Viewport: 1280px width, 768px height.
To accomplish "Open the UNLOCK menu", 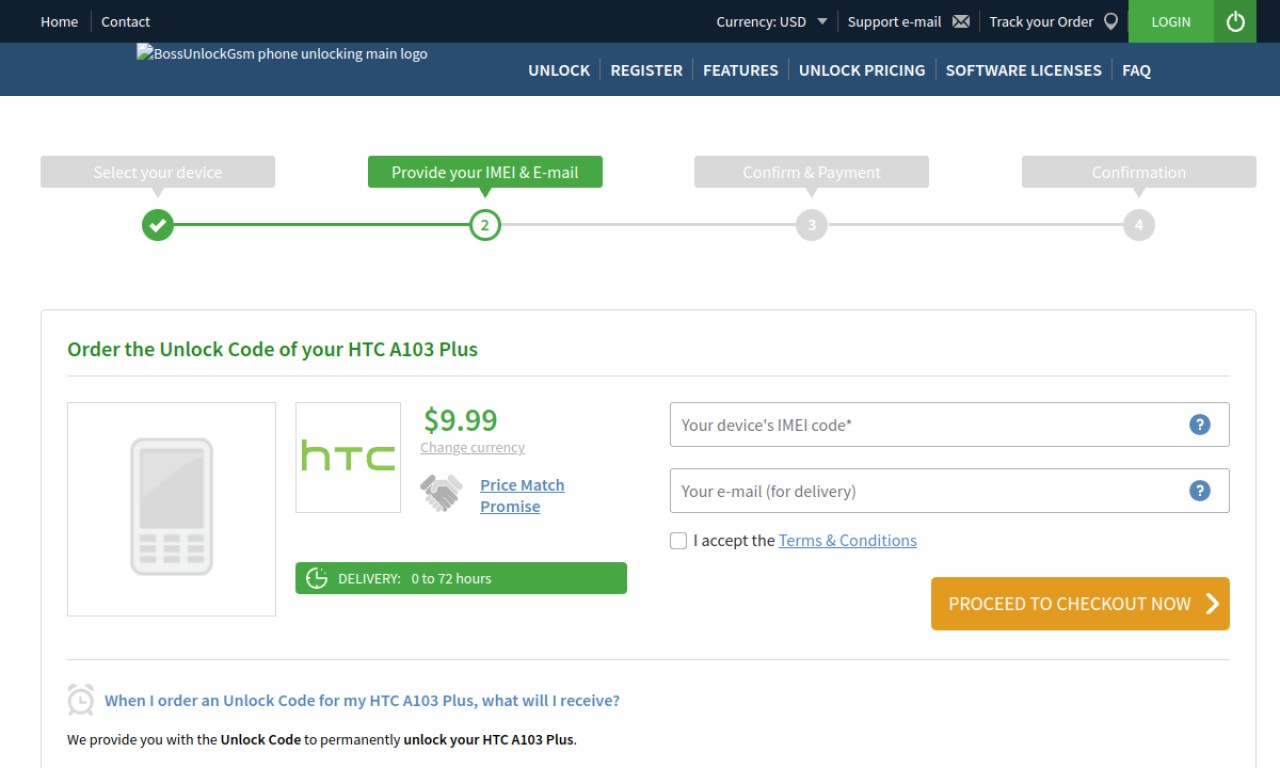I will point(559,70).
